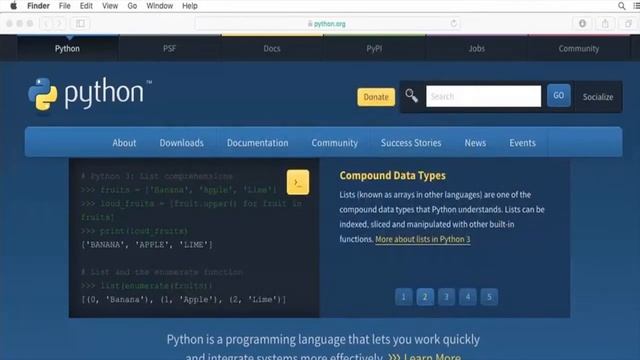
Task: Open News in navigation bar
Action: (475, 143)
